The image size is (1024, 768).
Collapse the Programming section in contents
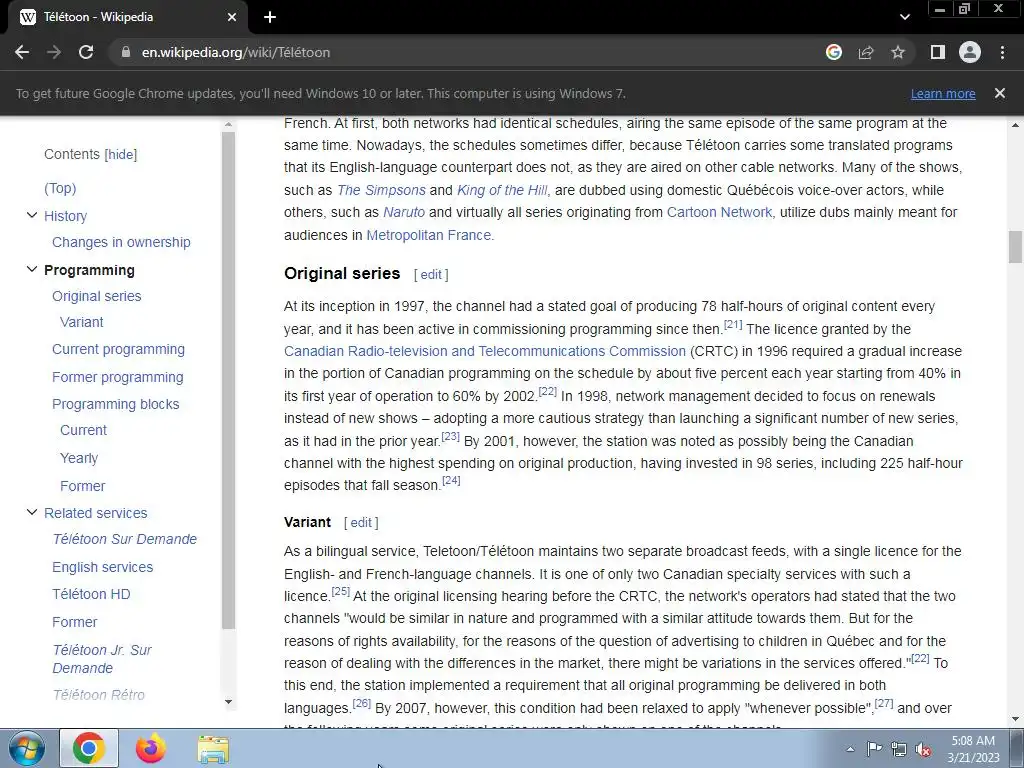[31, 269]
